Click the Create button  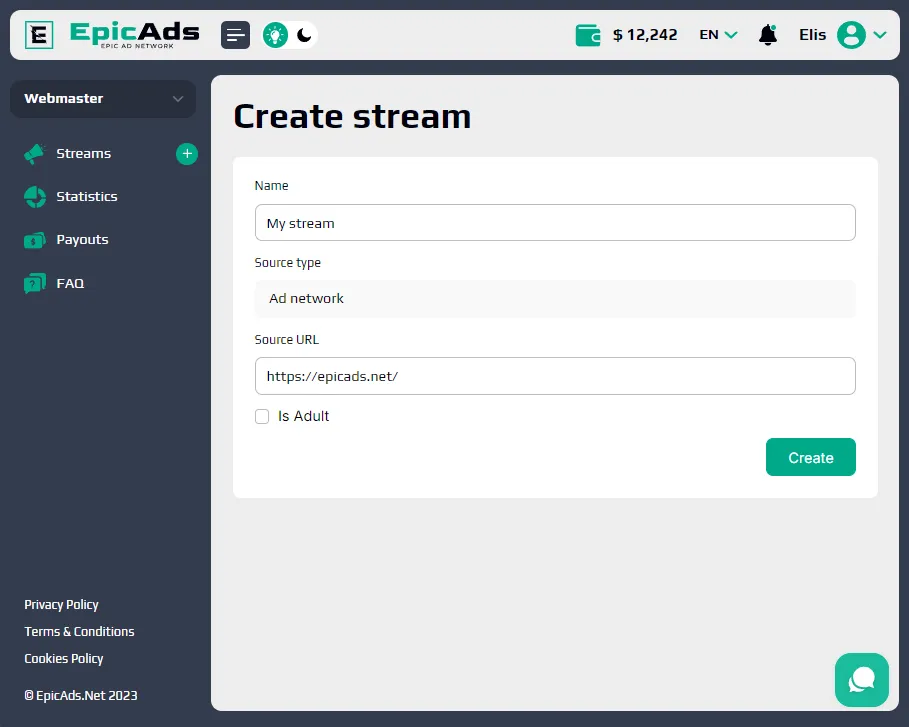pos(810,457)
